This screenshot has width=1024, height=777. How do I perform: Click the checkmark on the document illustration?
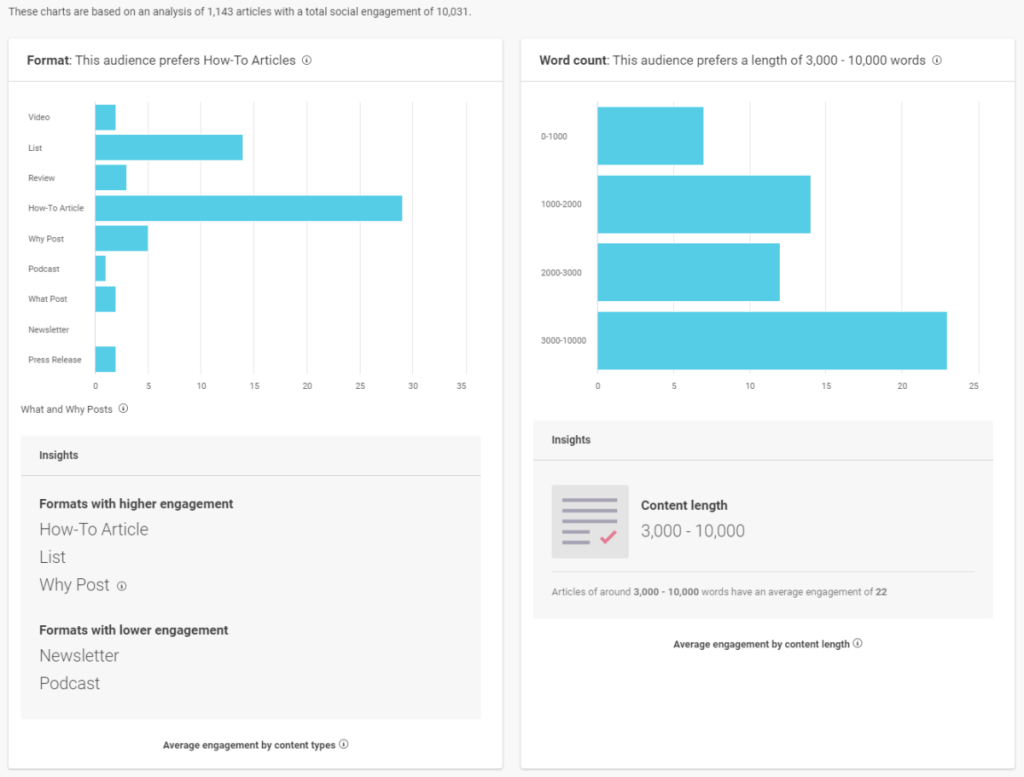(x=605, y=535)
